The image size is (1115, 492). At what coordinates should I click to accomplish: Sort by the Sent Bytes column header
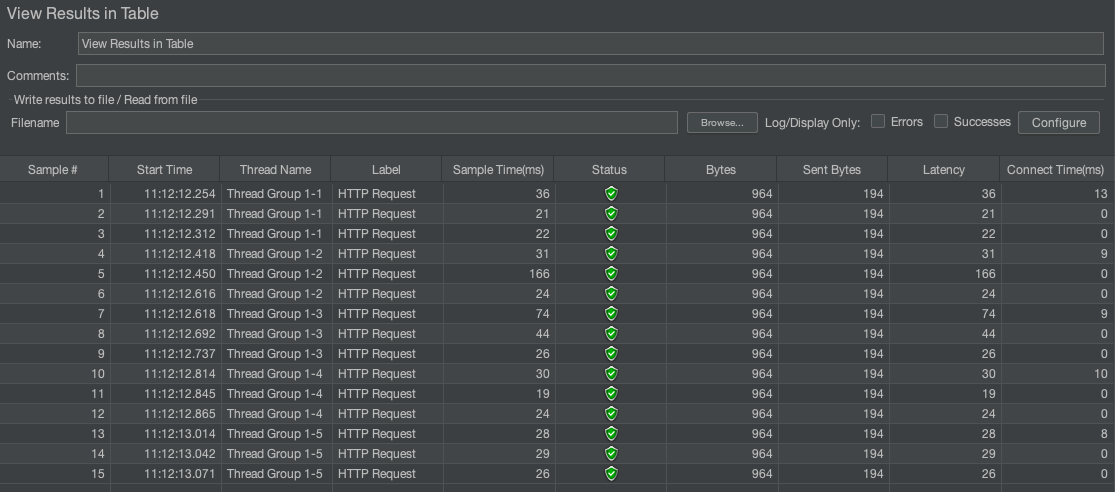pos(832,169)
